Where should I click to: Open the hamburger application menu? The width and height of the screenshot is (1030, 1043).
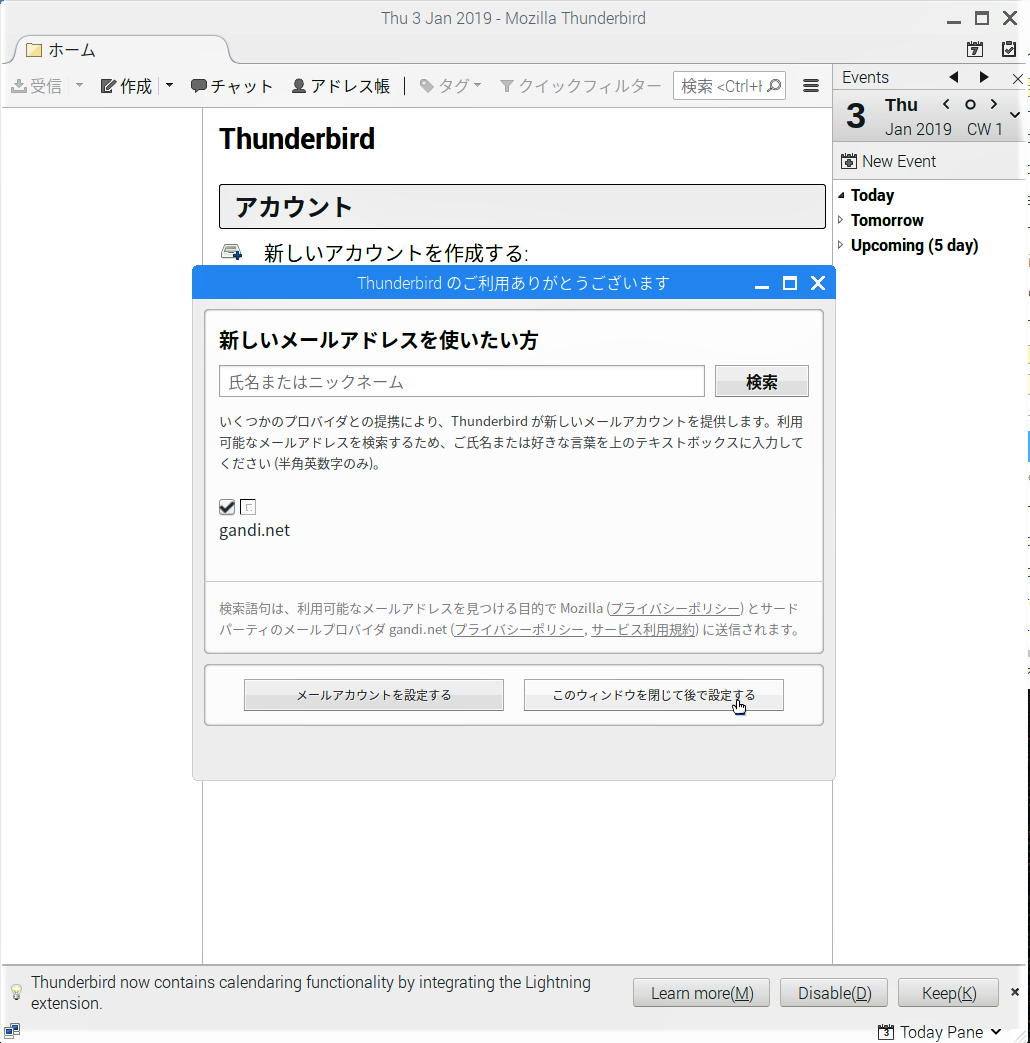[811, 86]
